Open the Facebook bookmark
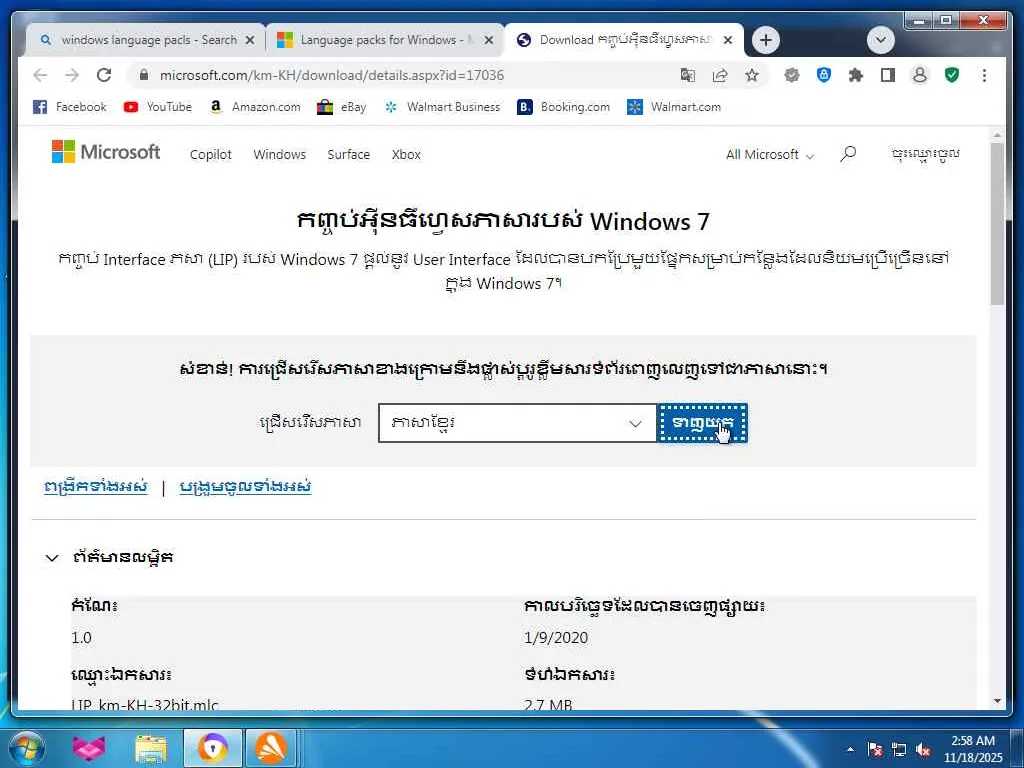 point(69,106)
